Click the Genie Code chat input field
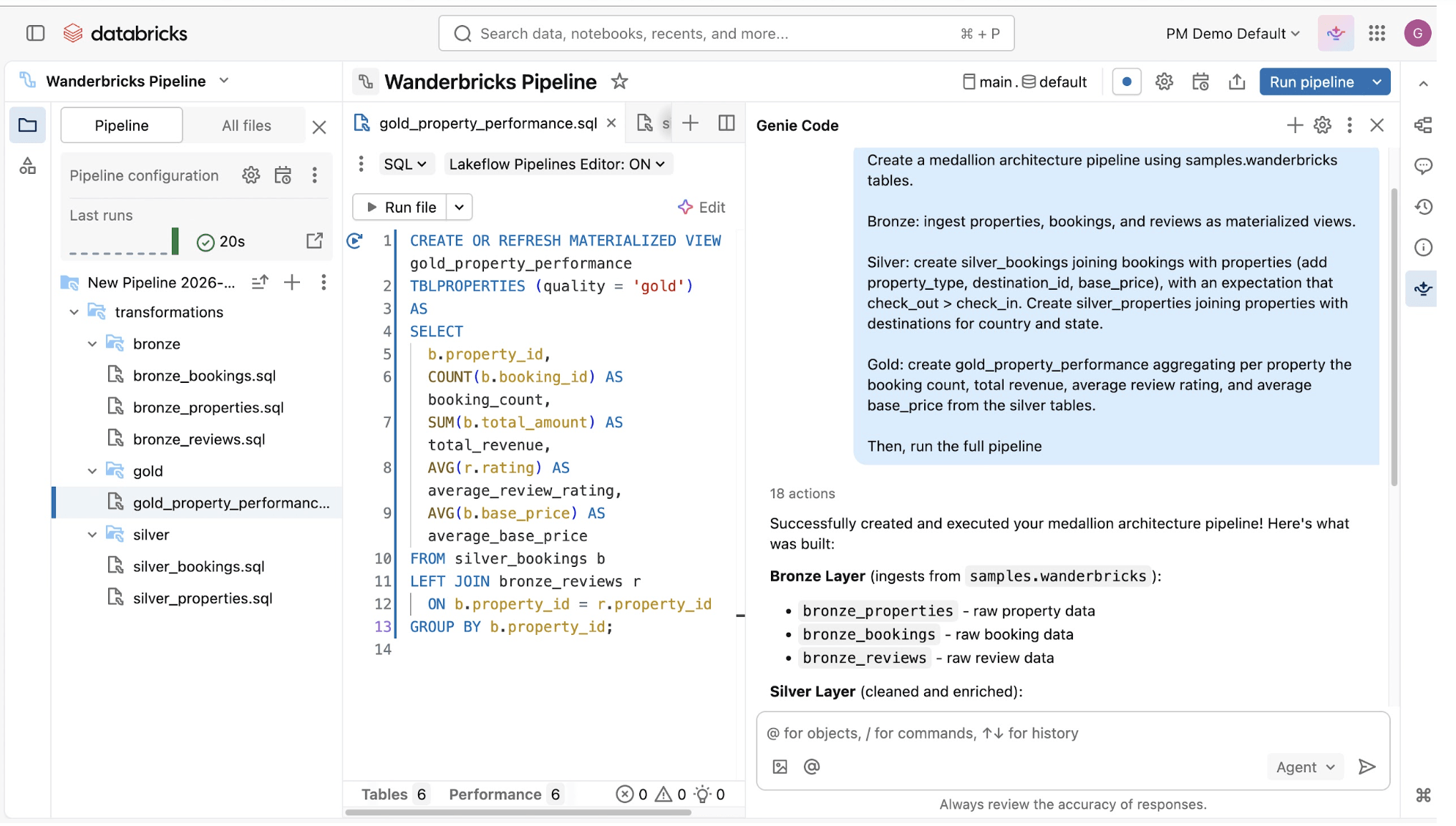 (1072, 733)
